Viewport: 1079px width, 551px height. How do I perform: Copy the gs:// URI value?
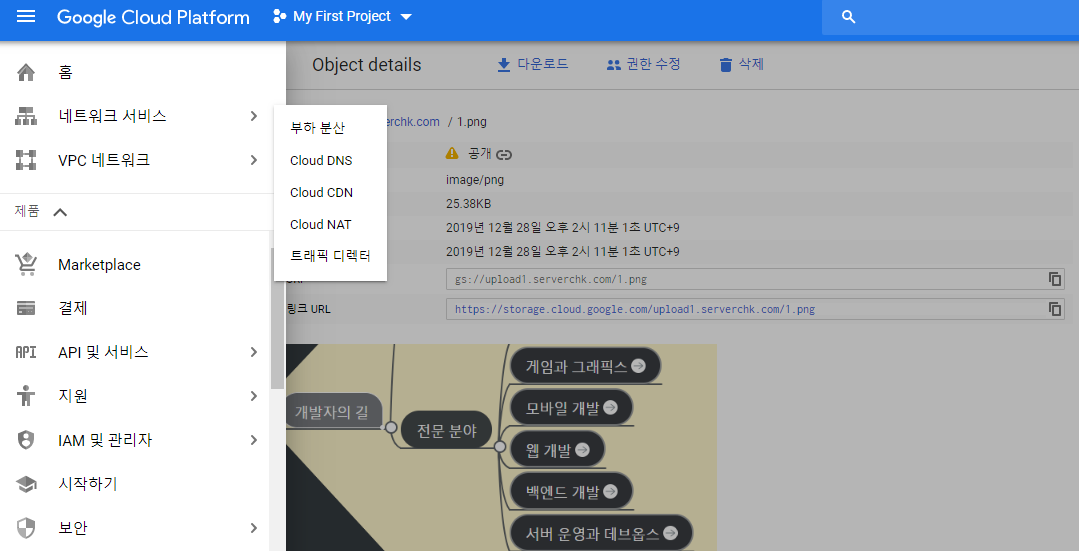click(1055, 279)
